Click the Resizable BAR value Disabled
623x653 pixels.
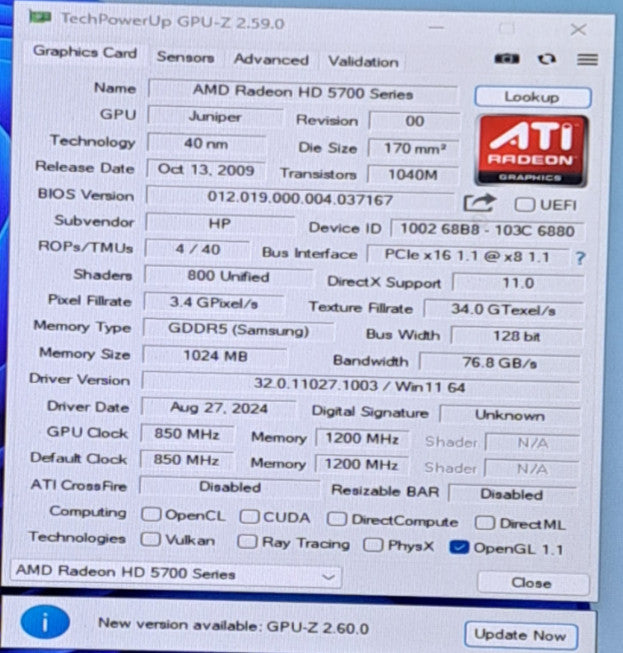pyautogui.click(x=512, y=494)
